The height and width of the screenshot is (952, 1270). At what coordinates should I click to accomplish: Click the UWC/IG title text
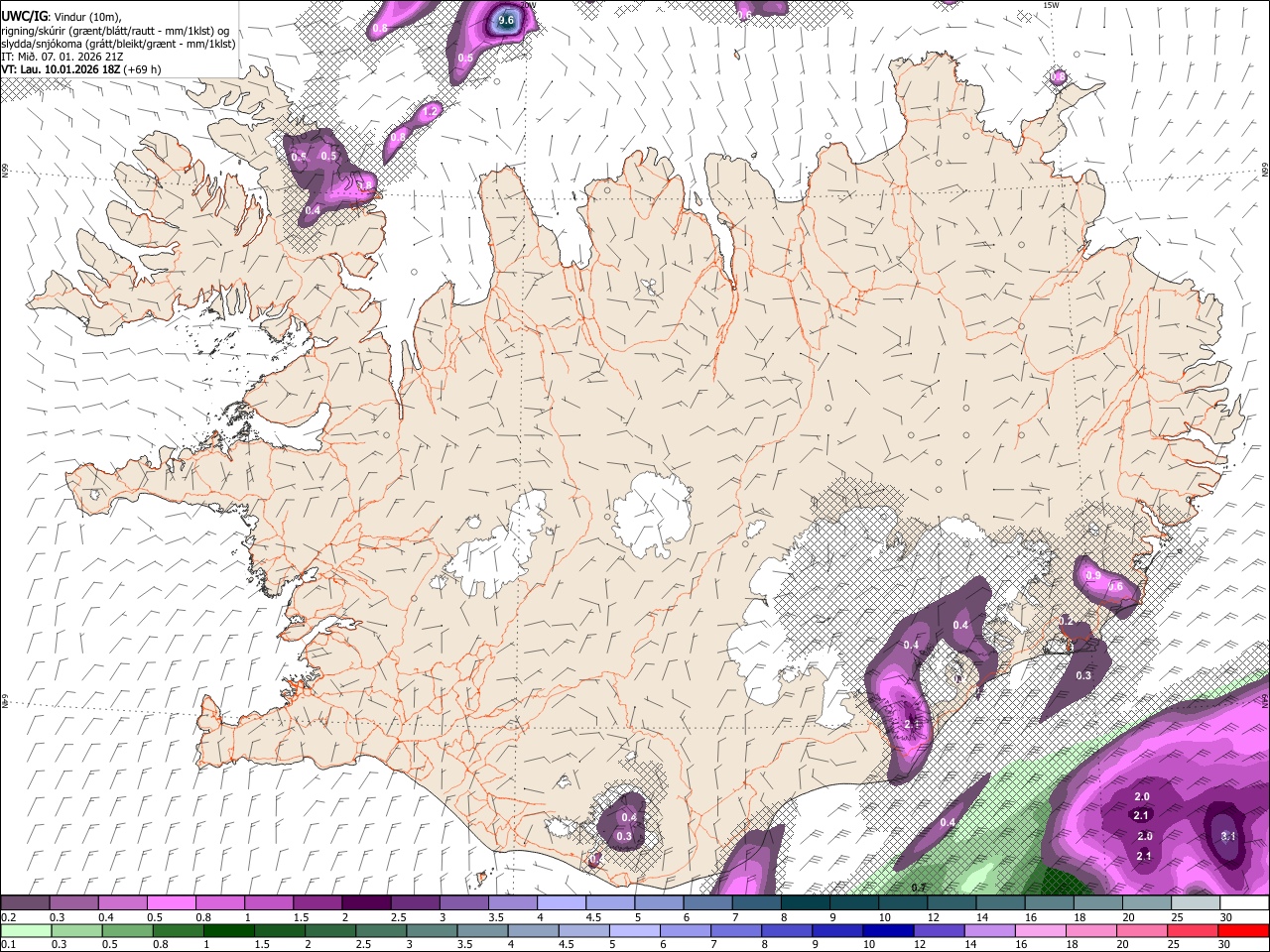[x=23, y=17]
